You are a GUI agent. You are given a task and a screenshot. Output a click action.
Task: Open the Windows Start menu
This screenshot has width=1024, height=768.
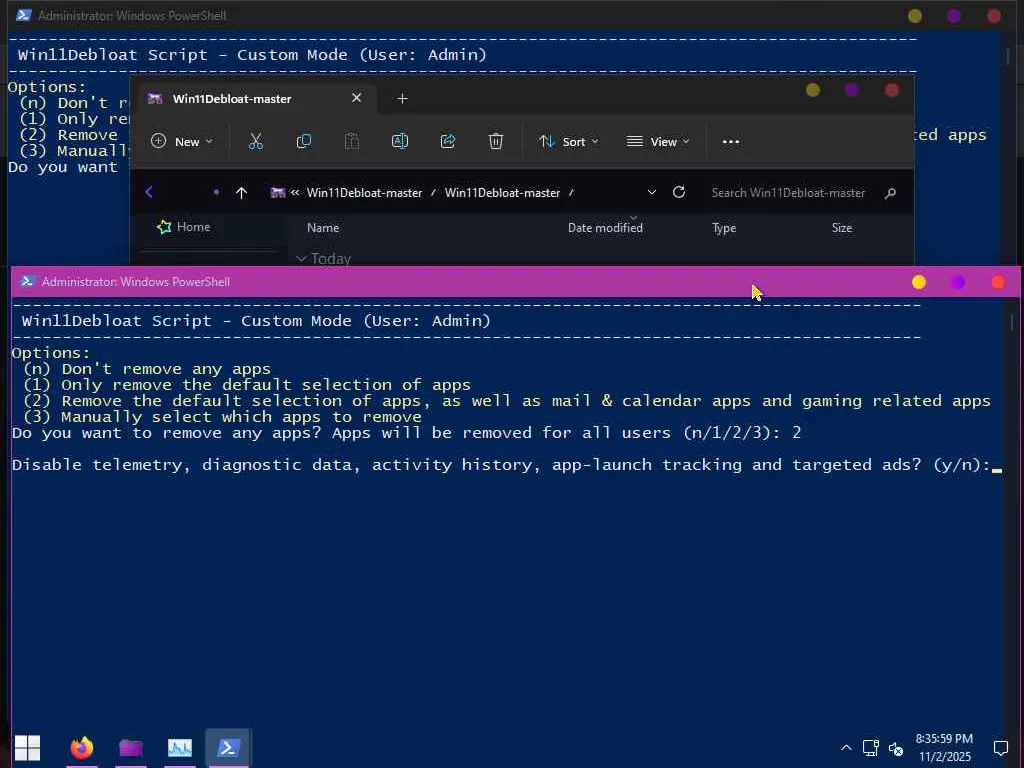(27, 747)
